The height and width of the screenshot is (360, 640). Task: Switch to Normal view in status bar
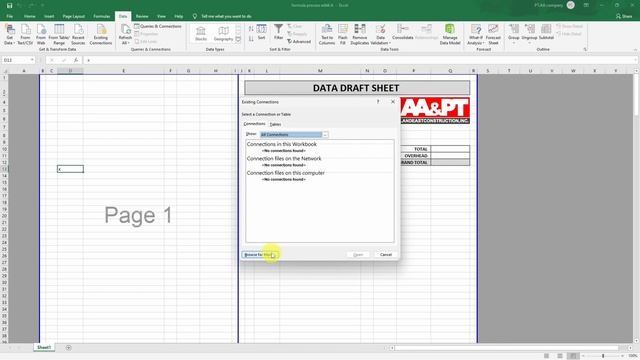click(x=547, y=356)
